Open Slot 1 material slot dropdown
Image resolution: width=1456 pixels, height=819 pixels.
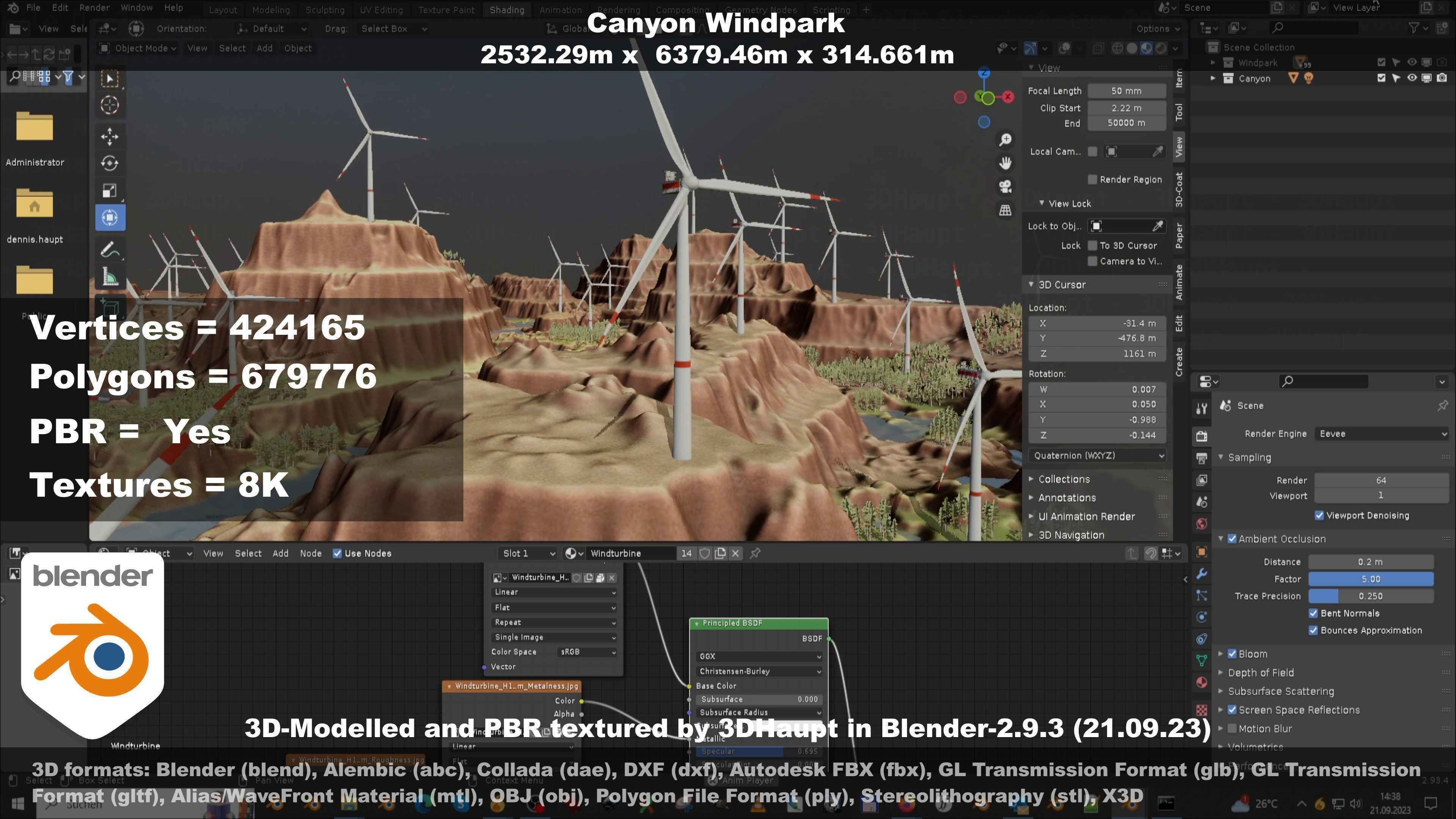coord(529,553)
